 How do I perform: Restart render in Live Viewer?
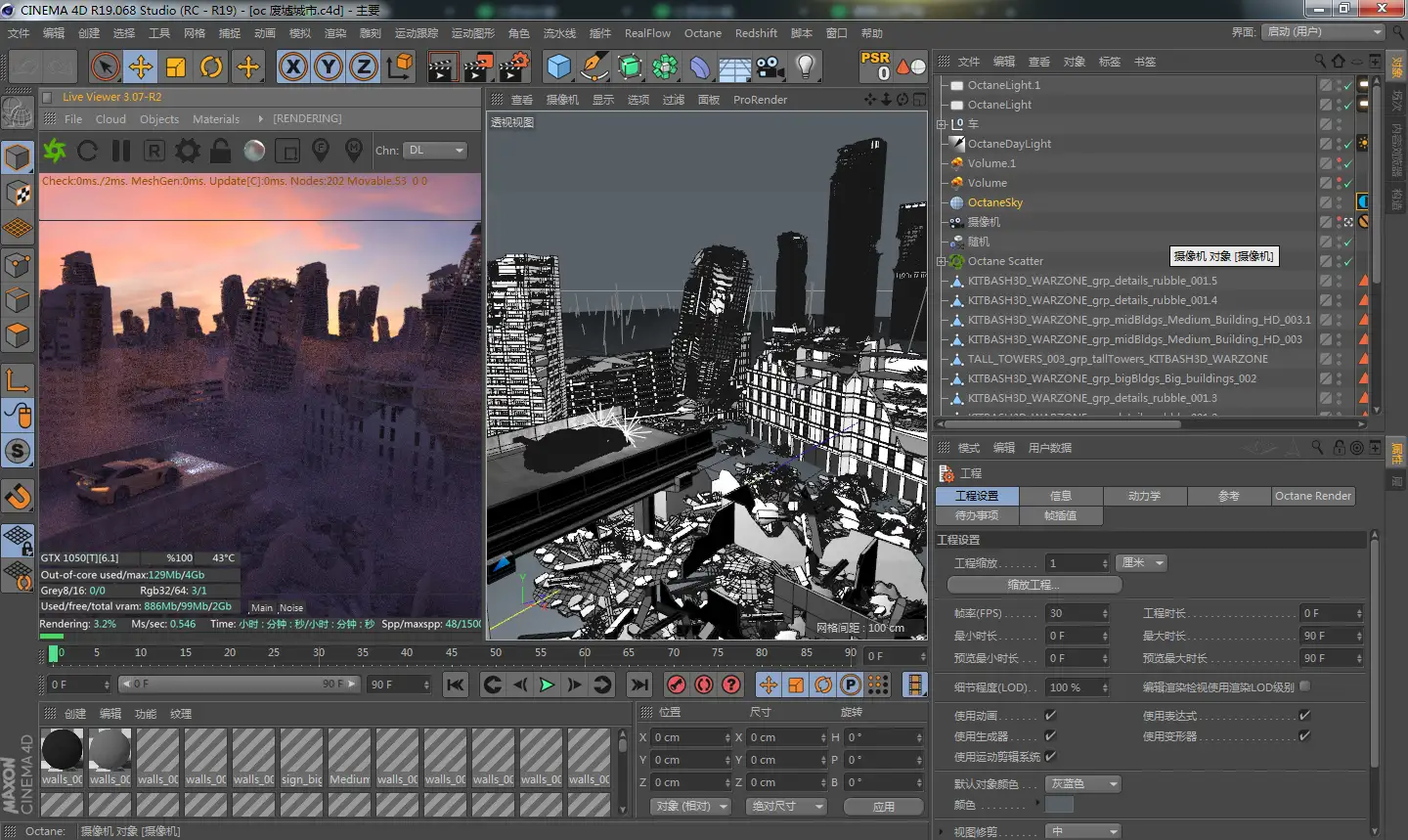[88, 151]
